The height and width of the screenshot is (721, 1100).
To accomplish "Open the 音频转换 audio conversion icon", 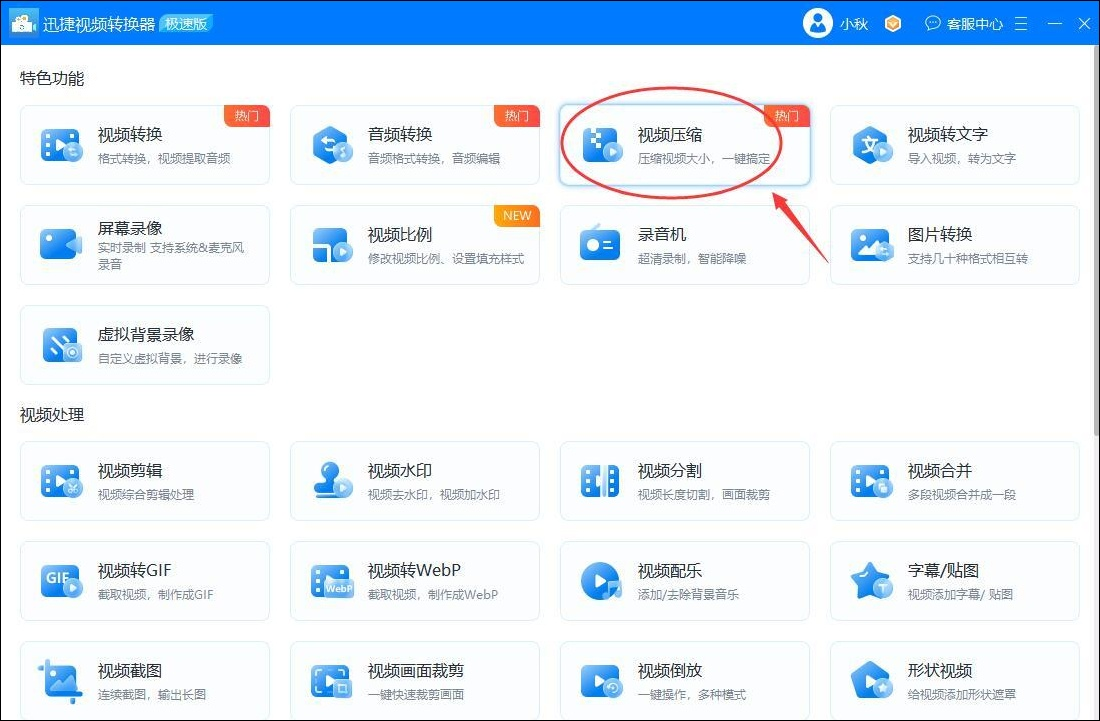I will pos(331,145).
